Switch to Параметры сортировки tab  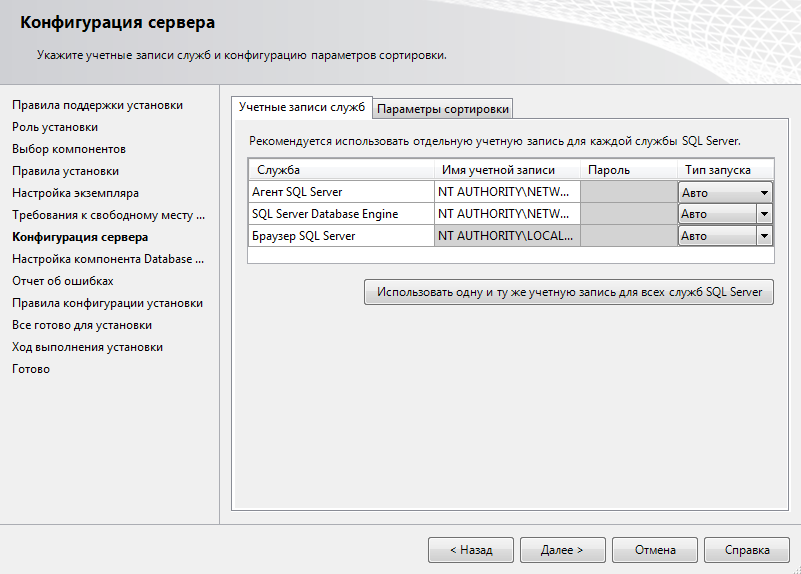442,109
